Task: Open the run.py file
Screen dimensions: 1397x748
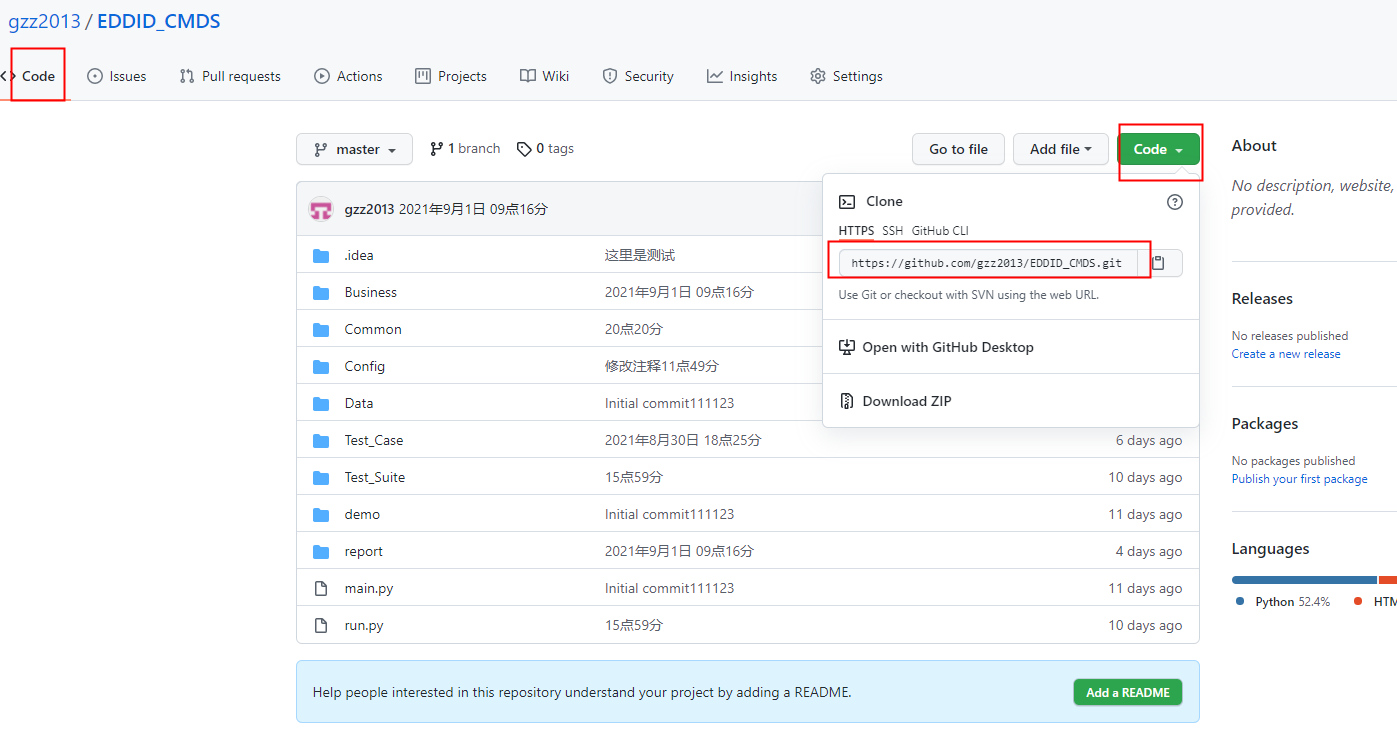Action: click(364, 625)
